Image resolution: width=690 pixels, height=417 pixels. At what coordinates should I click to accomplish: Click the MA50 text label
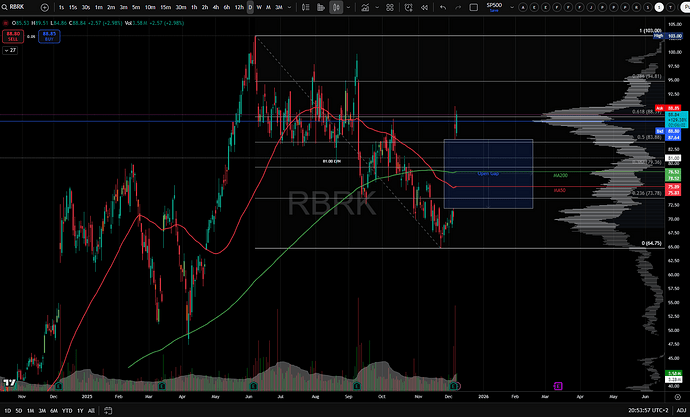[x=559, y=190]
